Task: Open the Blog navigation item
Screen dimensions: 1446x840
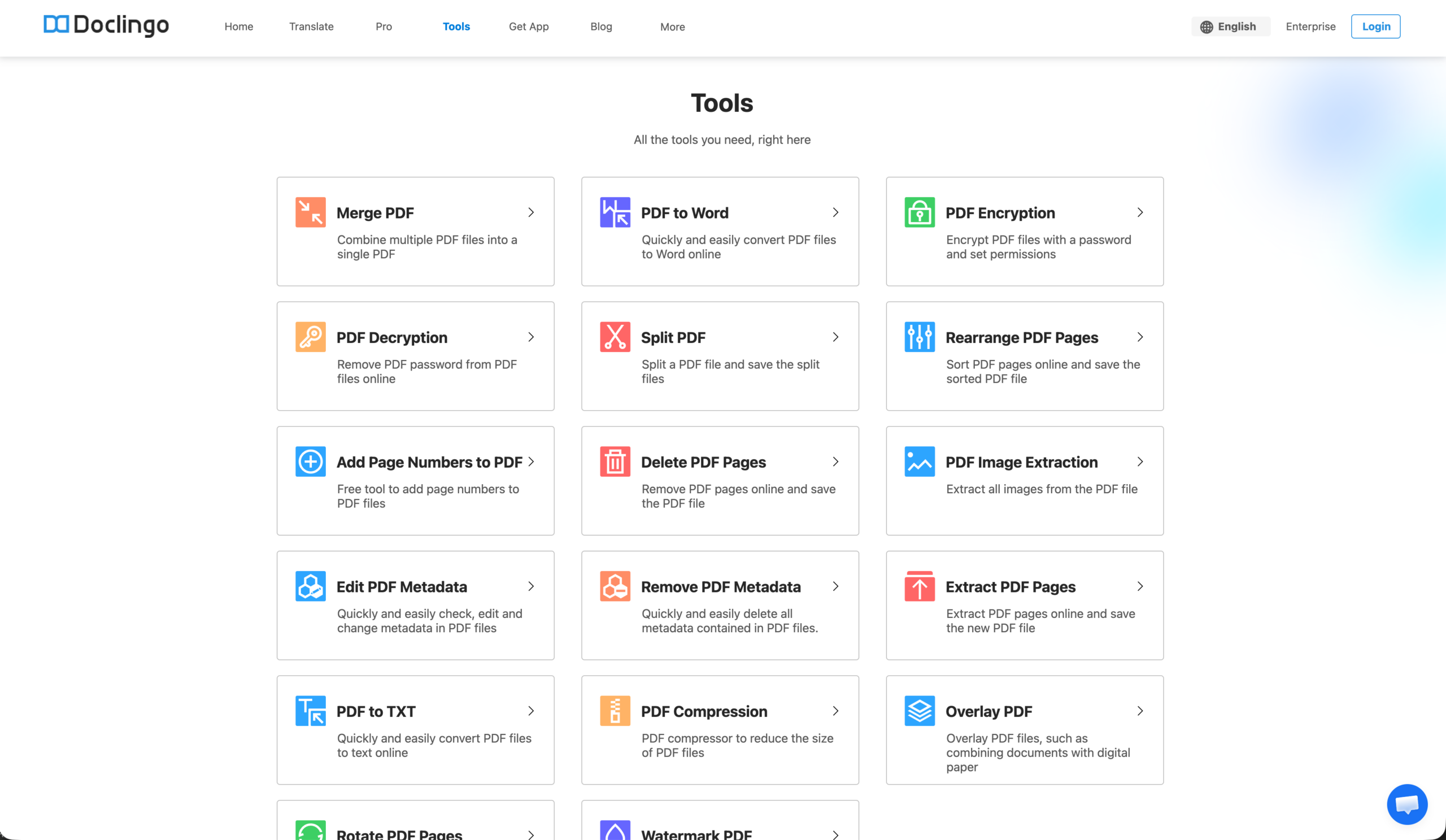Action: point(601,27)
